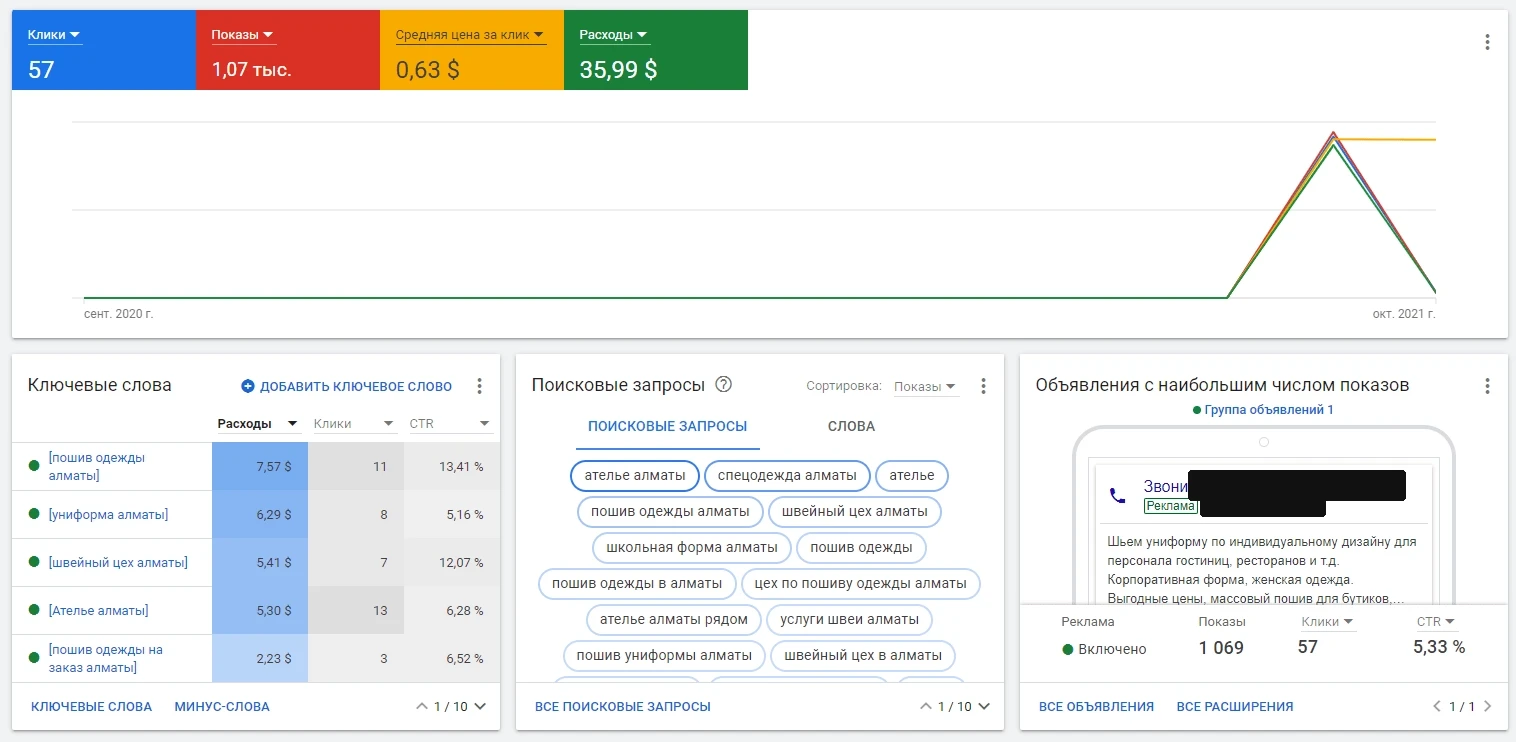Image resolution: width=1516 pixels, height=742 pixels.
Task: Open the chart's three-dot options menu
Action: tap(1487, 42)
